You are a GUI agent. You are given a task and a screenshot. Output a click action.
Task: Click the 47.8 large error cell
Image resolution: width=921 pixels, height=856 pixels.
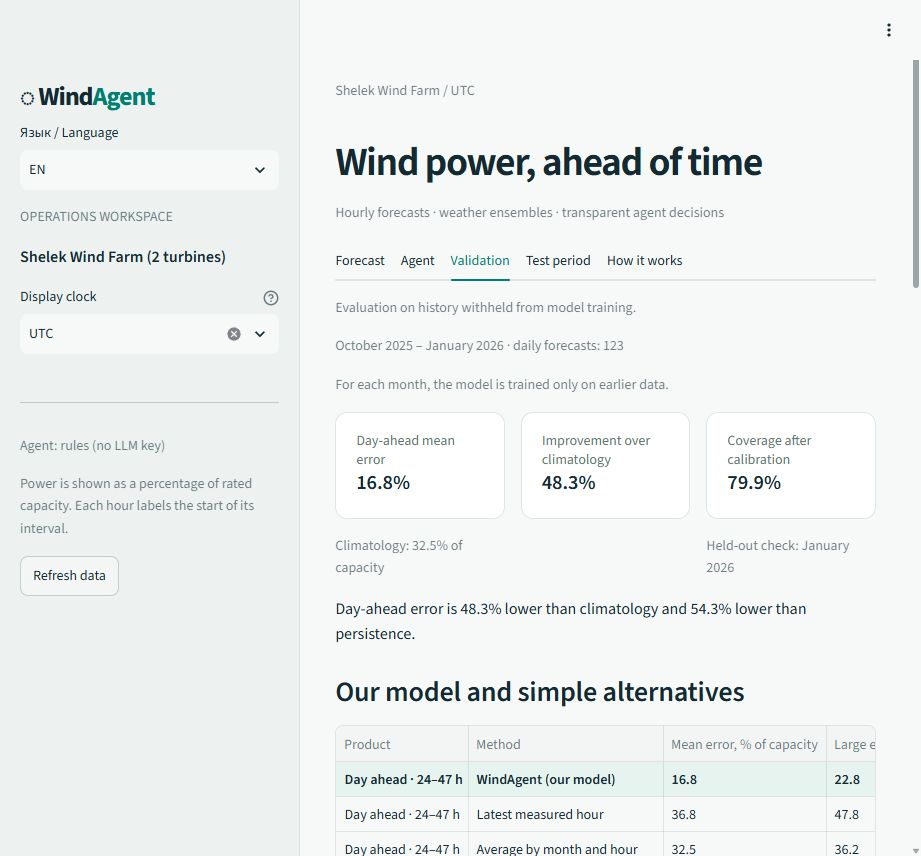click(851, 814)
